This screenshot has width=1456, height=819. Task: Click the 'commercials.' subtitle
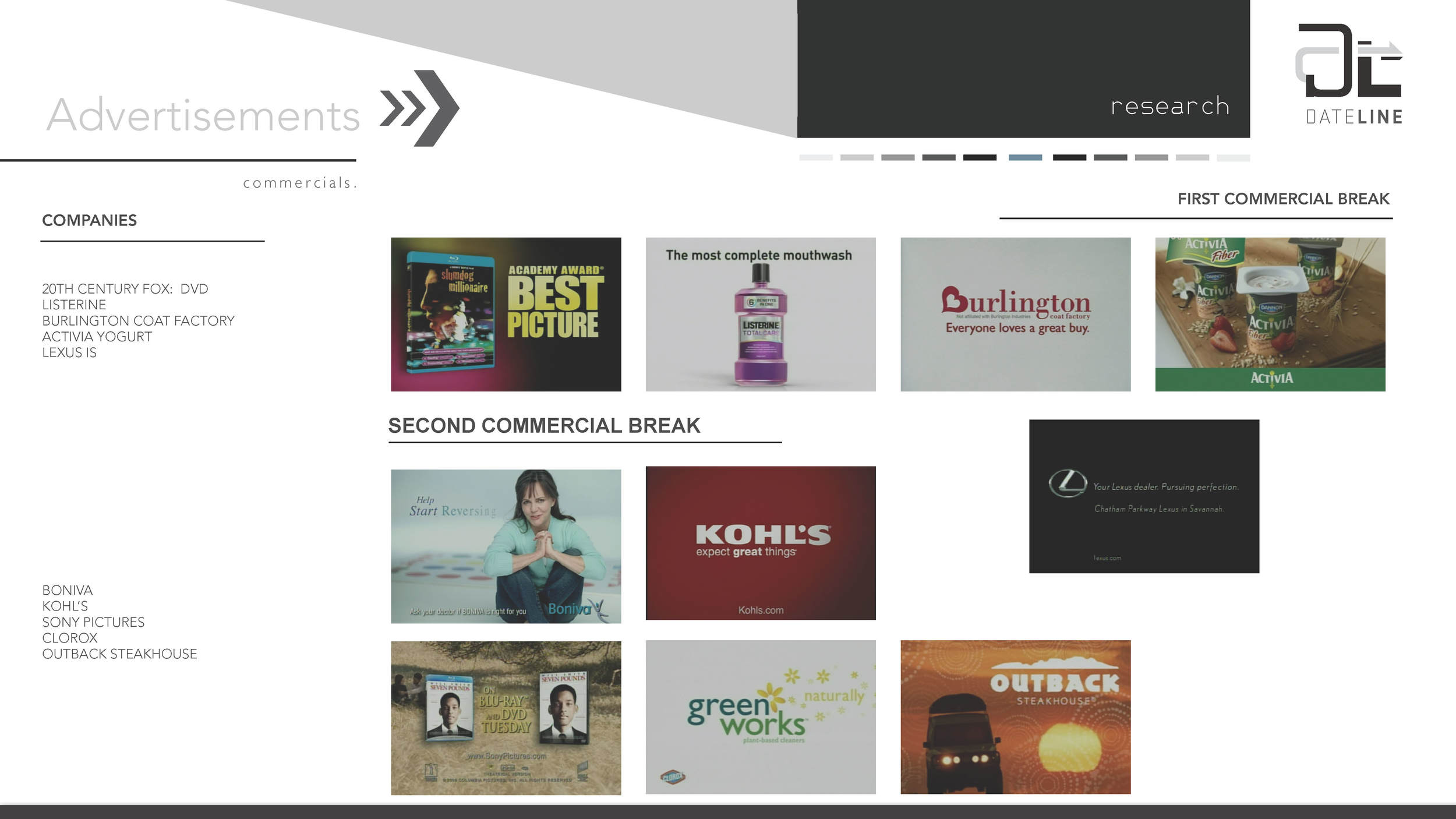(x=300, y=183)
